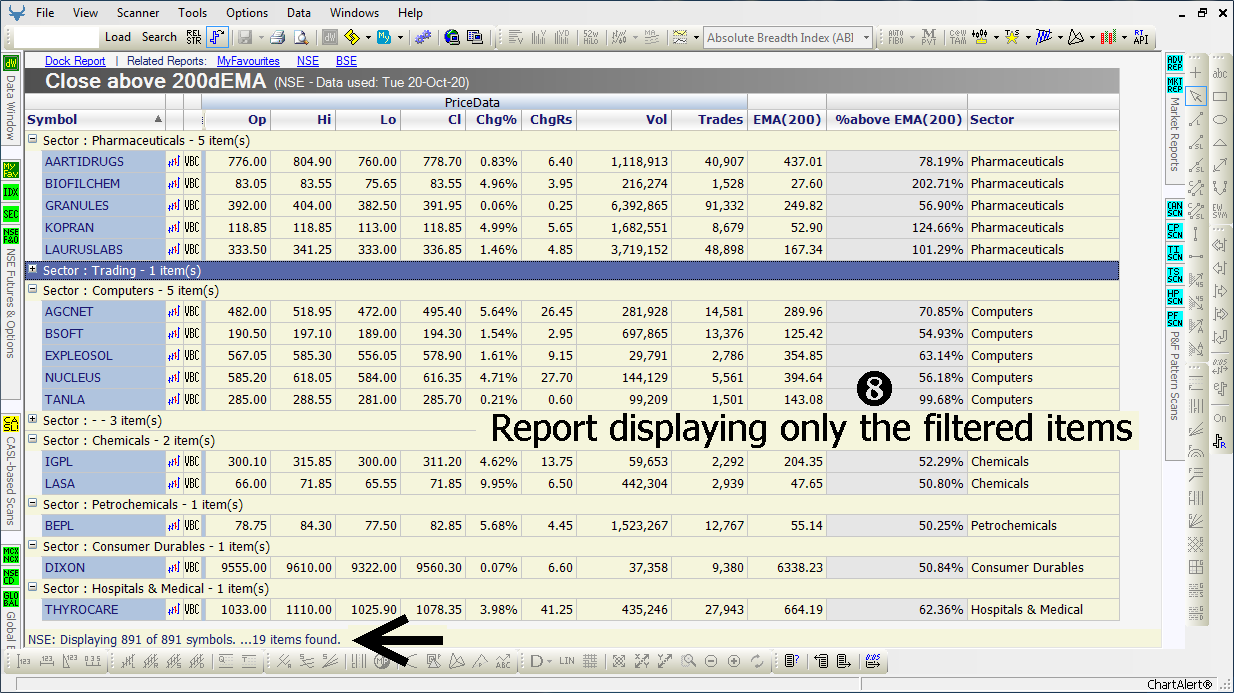Image resolution: width=1234 pixels, height=693 pixels.
Task: Collapse the Hospitals & Medical sector group
Action: [33, 589]
